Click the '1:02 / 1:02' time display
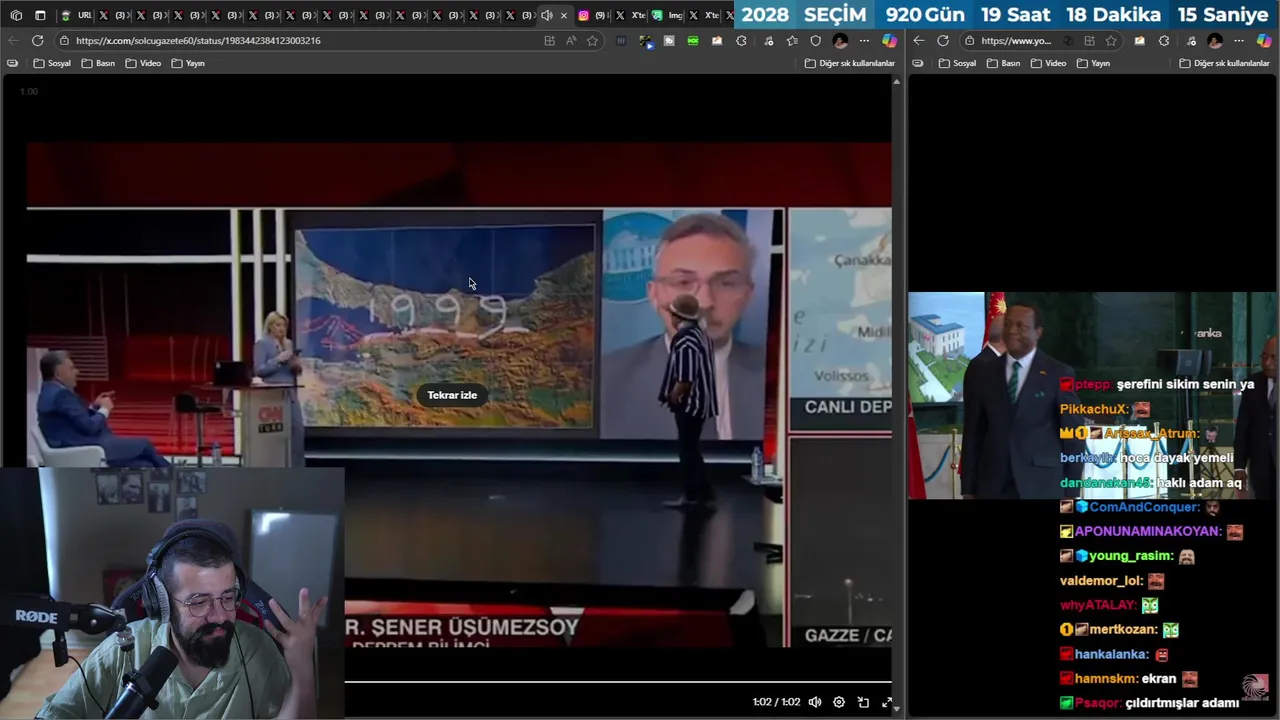Screen dimensions: 1280x720 [776, 702]
